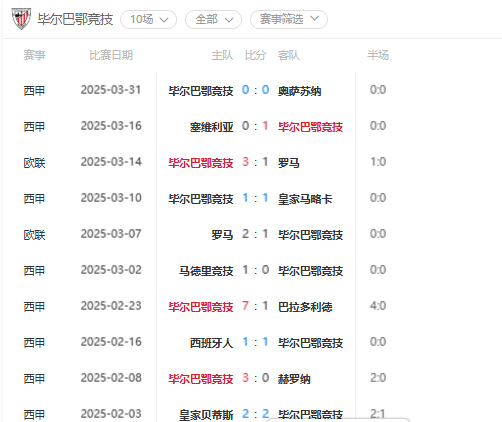Viewport: 502px width, 422px height.
Task: Click the 半场 column header
Action: [x=378, y=55]
